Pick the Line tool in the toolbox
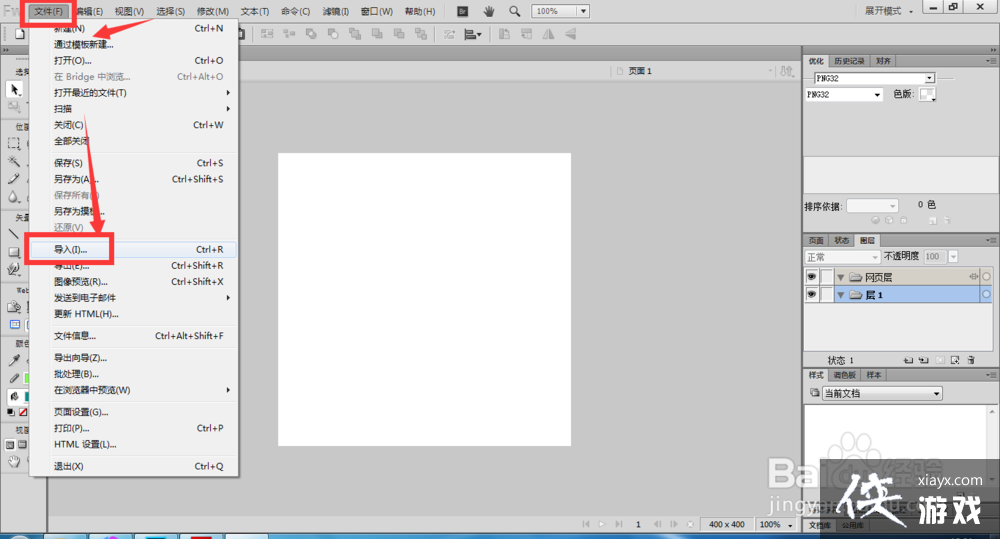Viewport: 1000px width, 539px height. (x=14, y=234)
